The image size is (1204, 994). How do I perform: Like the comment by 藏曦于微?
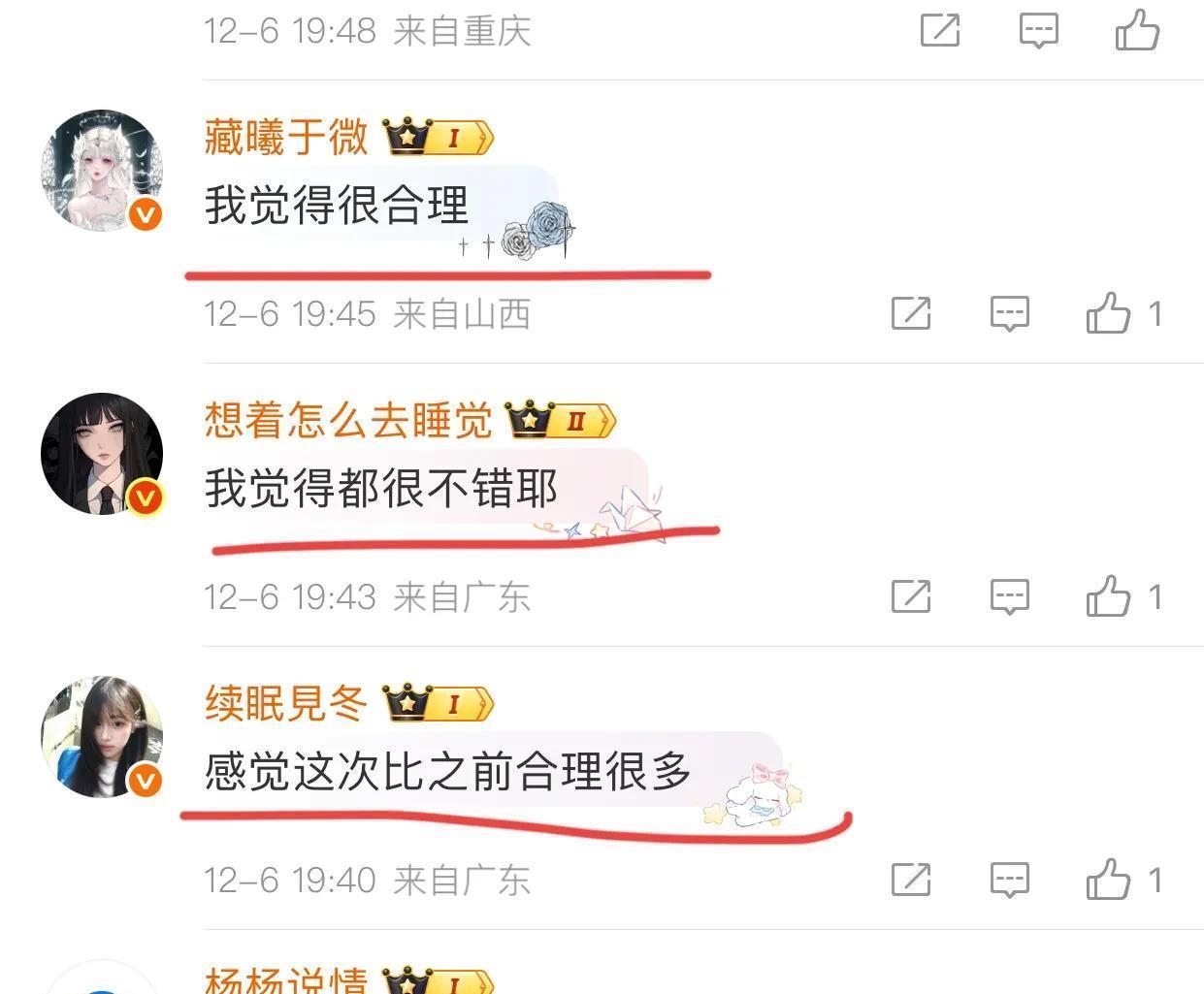coord(1108,313)
